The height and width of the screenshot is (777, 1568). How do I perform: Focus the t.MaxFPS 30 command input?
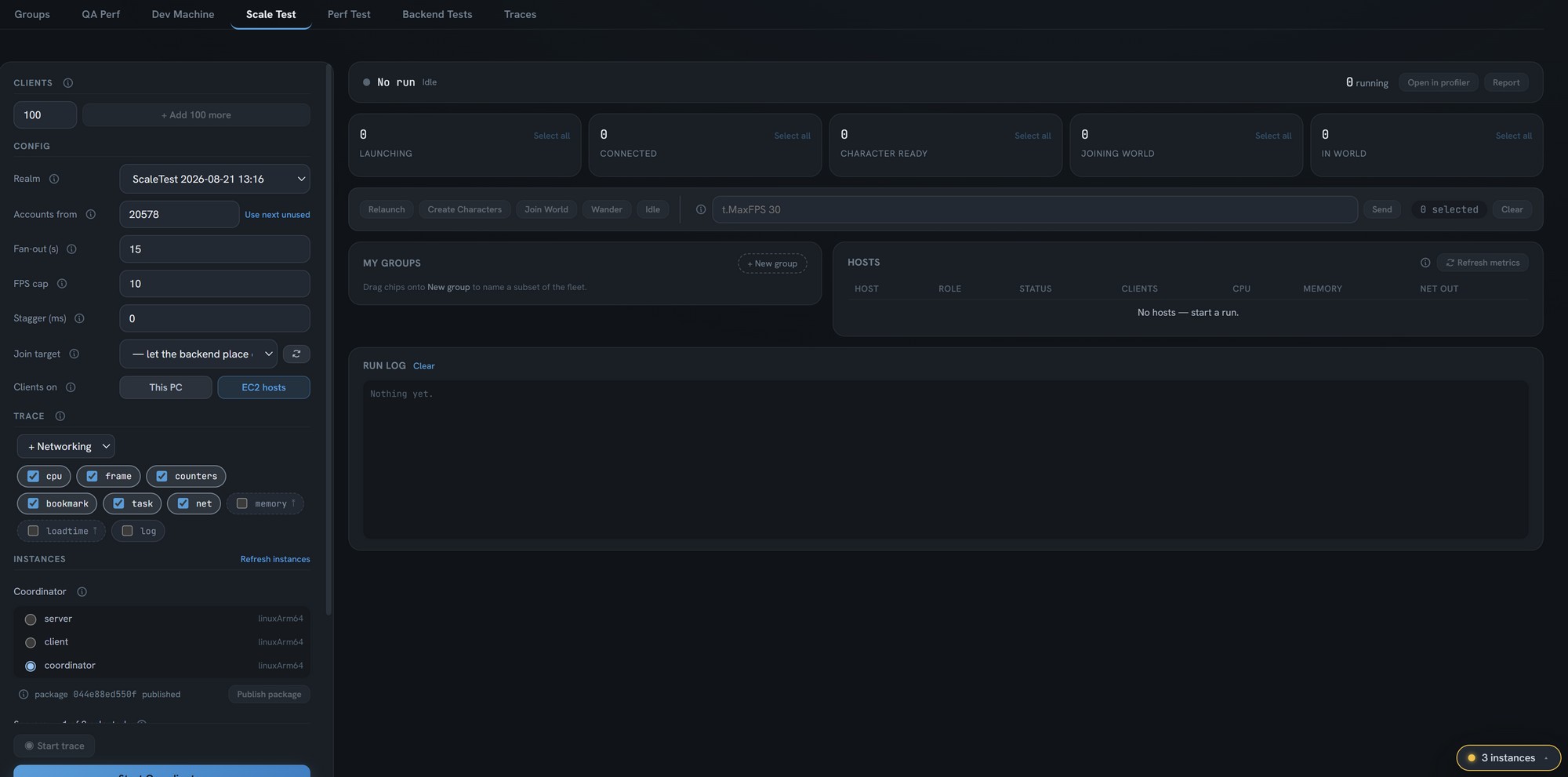click(x=1035, y=209)
